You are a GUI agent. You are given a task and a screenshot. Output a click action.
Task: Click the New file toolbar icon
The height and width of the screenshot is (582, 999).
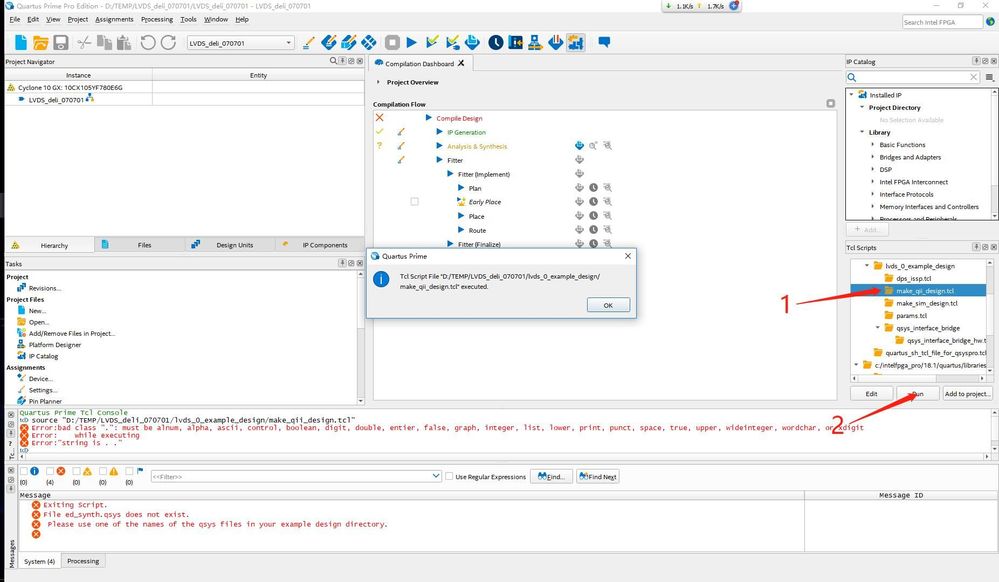pos(19,43)
